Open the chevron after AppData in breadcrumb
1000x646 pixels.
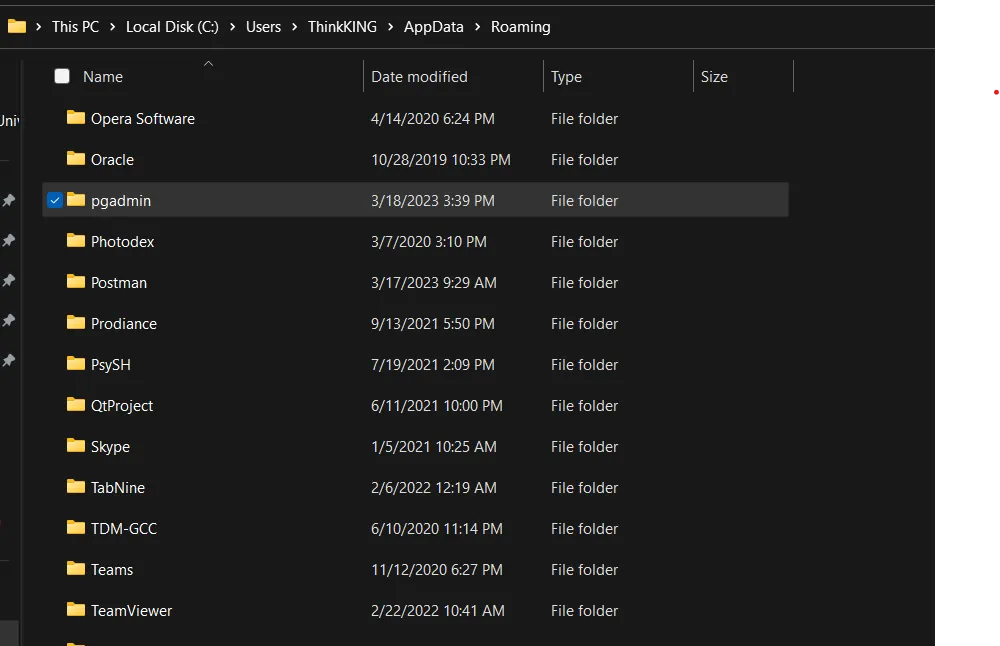[x=477, y=27]
